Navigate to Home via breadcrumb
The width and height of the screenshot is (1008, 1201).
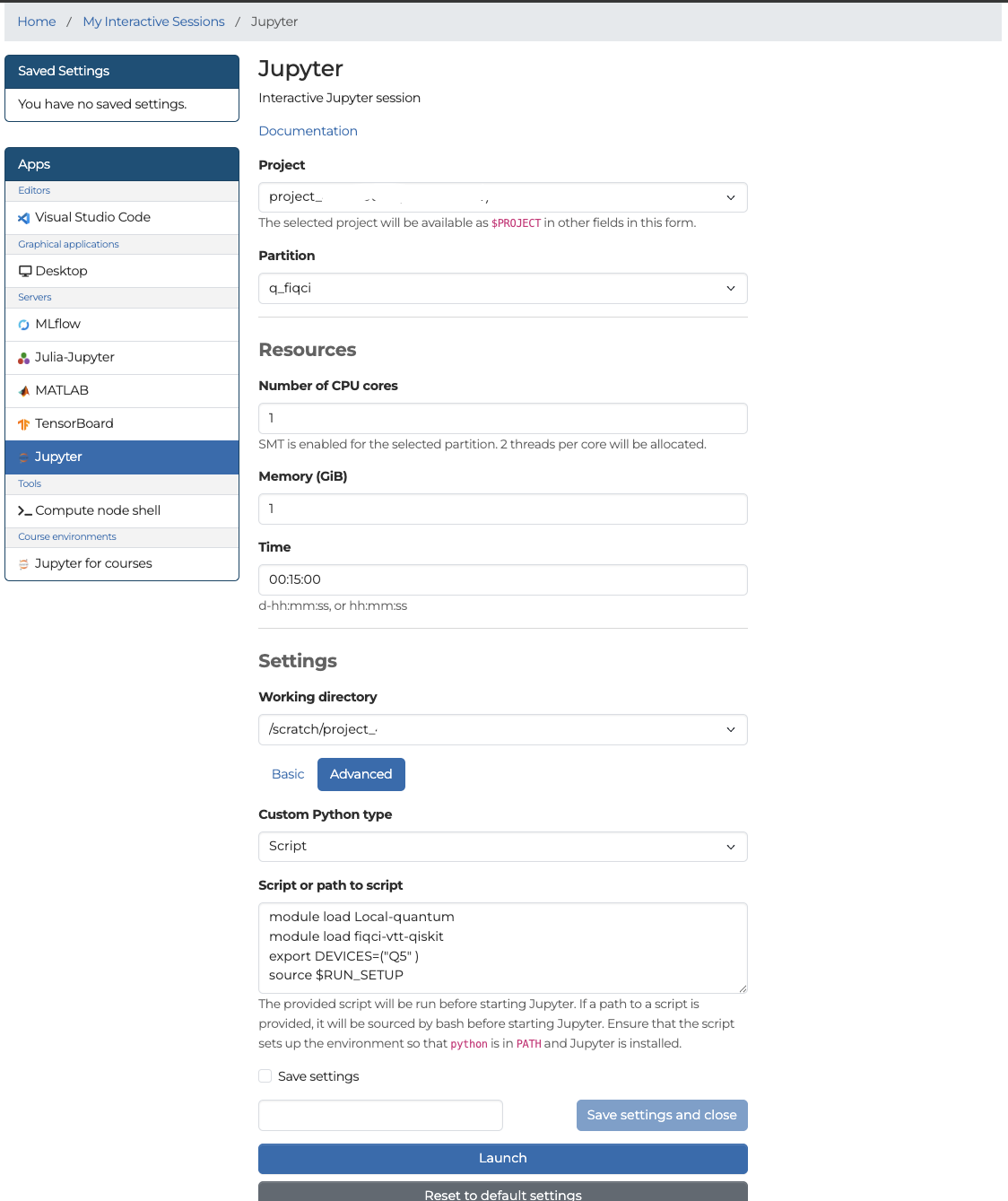(36, 21)
